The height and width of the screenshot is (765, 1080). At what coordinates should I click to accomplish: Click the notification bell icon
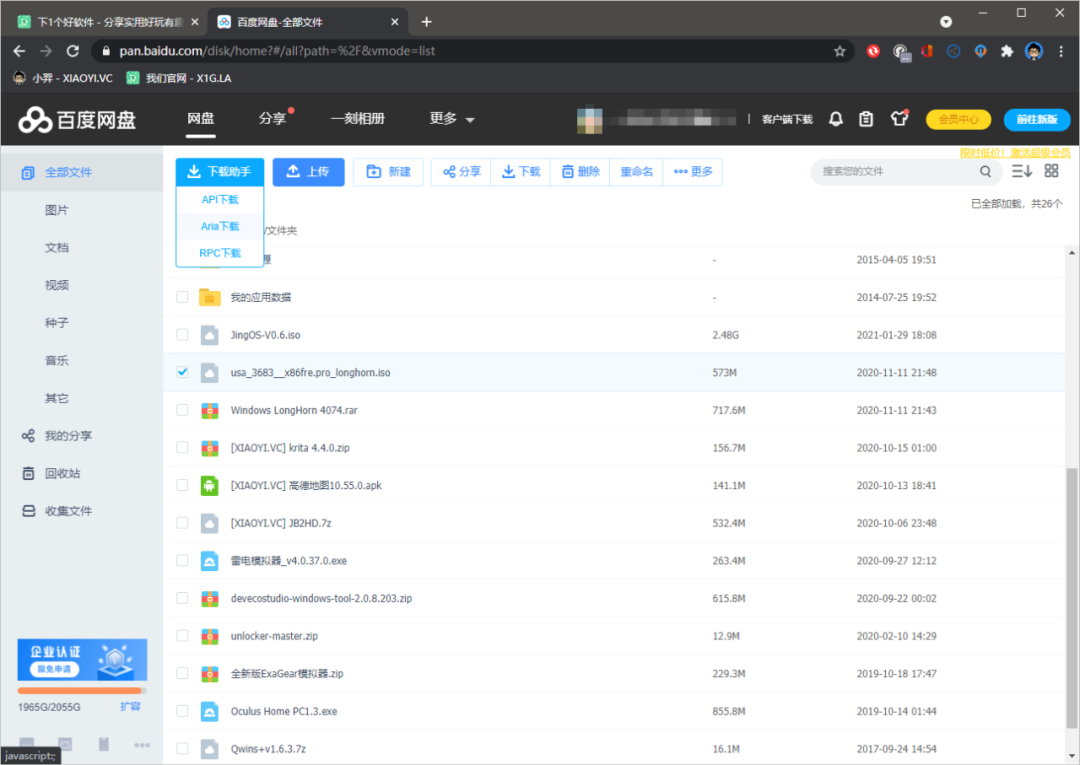point(835,119)
